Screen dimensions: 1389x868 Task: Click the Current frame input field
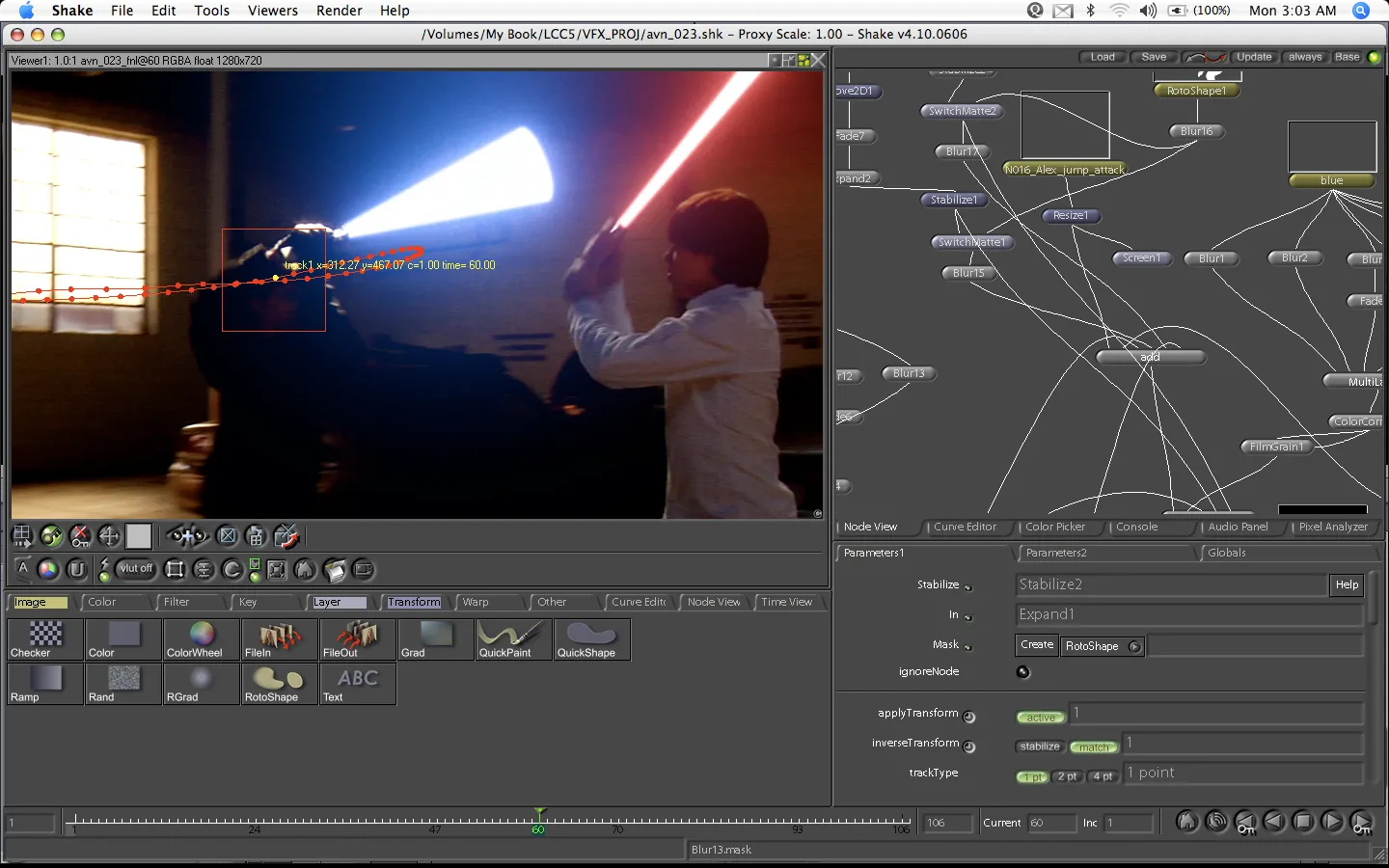click(1050, 823)
